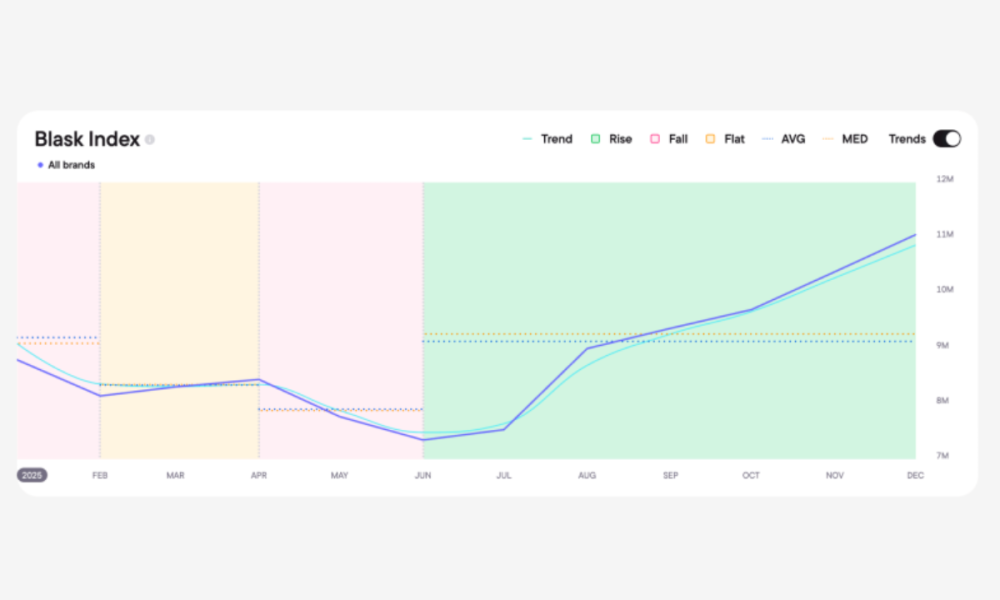Click the All brands purple dot
Viewport: 1000px width, 600px height.
(x=40, y=165)
